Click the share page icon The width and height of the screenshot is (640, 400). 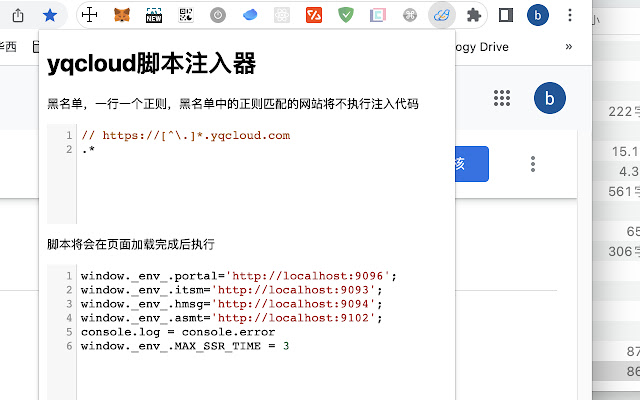[18, 16]
